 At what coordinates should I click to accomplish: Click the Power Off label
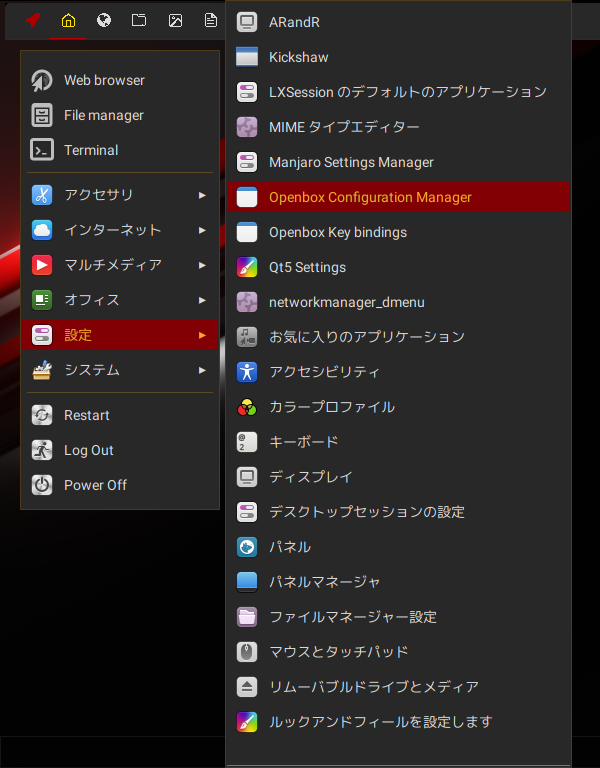[x=96, y=485]
